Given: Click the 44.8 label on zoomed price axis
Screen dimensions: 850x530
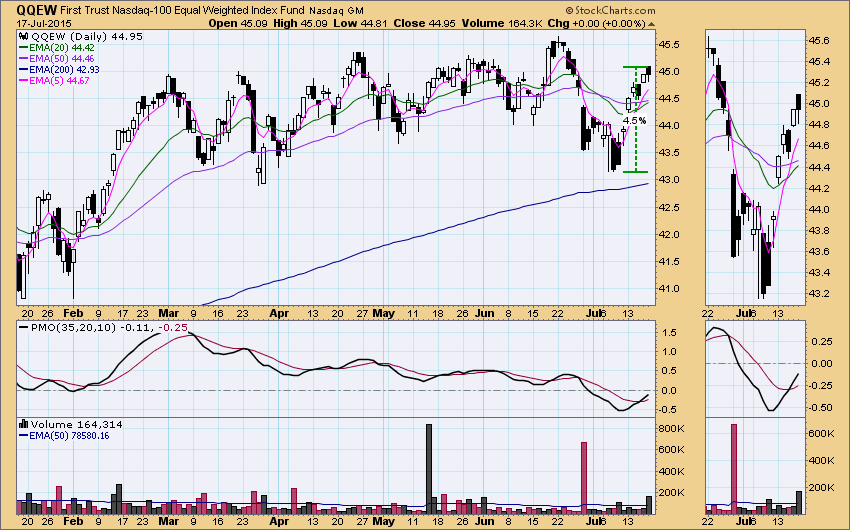Looking at the screenshot, I should pos(819,125).
